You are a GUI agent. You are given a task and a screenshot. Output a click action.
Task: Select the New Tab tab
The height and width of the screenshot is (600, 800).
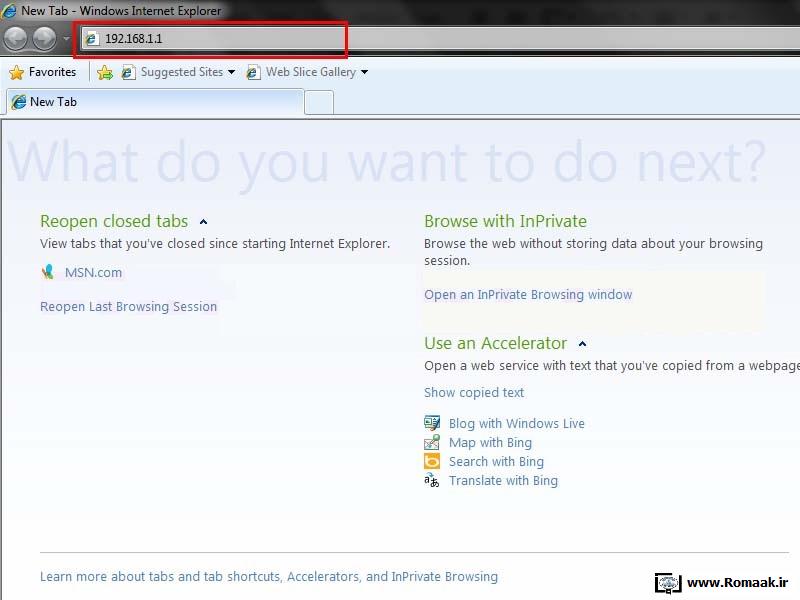[x=155, y=102]
